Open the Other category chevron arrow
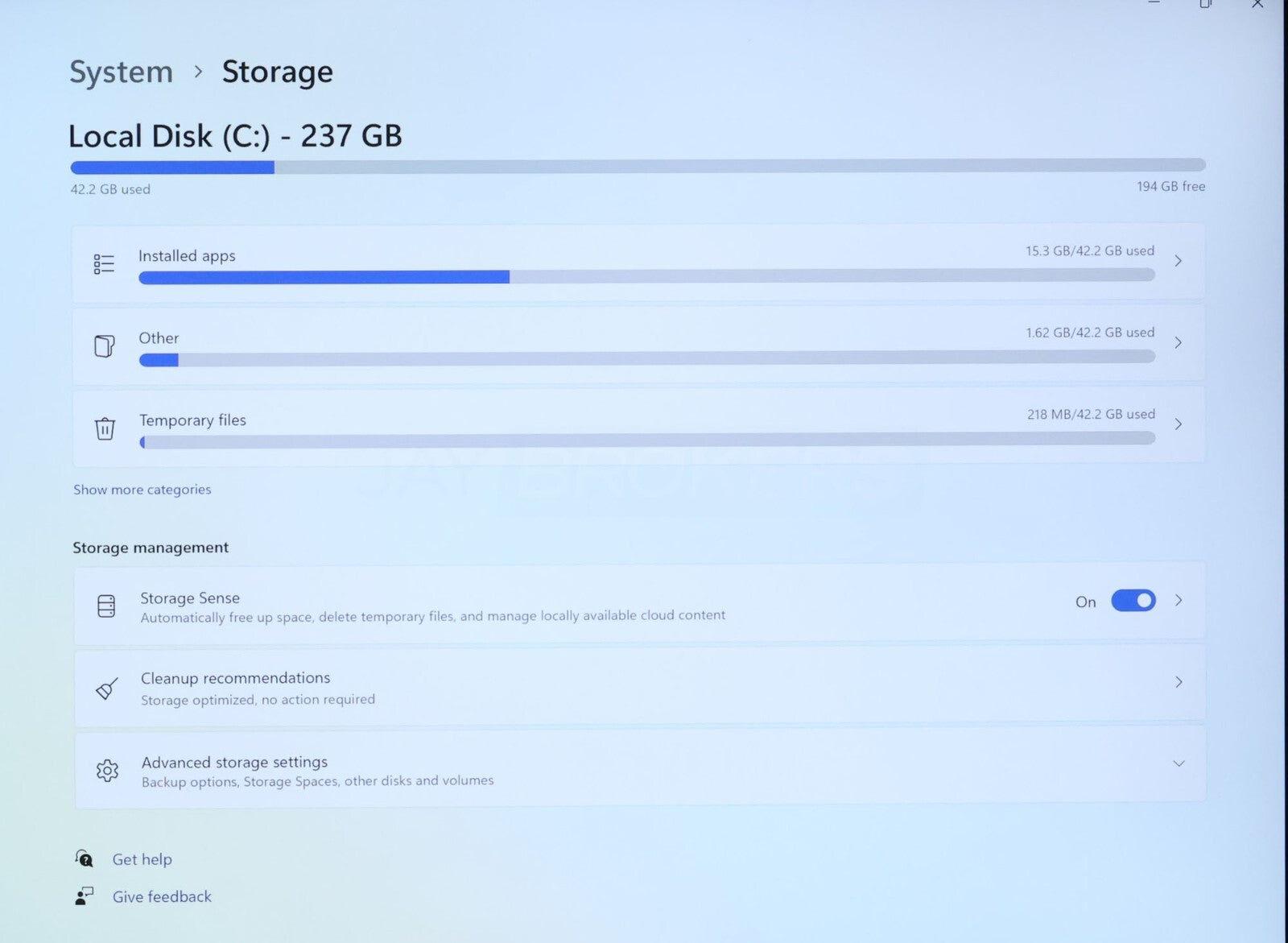Image resolution: width=1288 pixels, height=943 pixels. (x=1179, y=343)
